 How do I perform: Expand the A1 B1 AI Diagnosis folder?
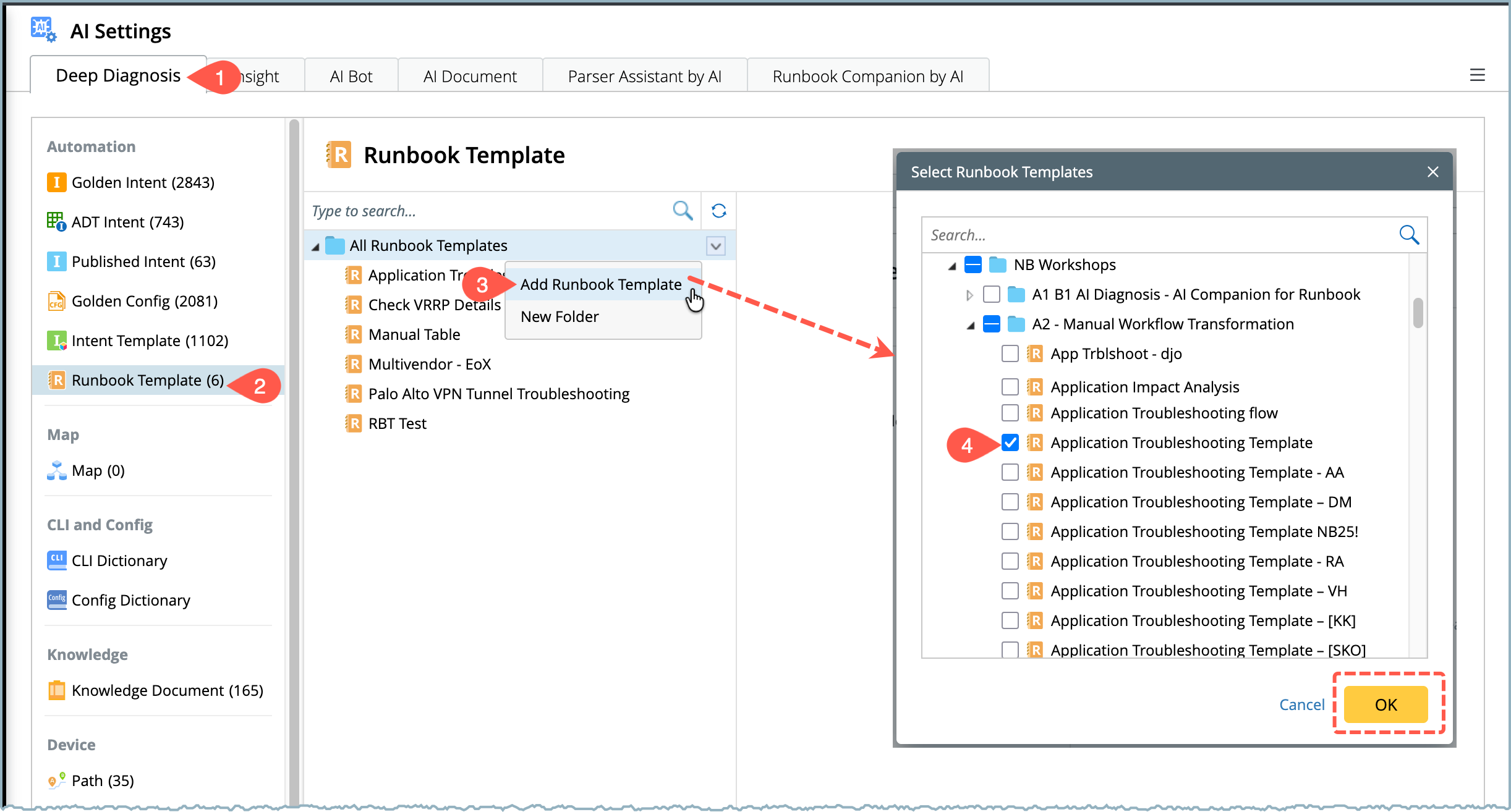(969, 295)
